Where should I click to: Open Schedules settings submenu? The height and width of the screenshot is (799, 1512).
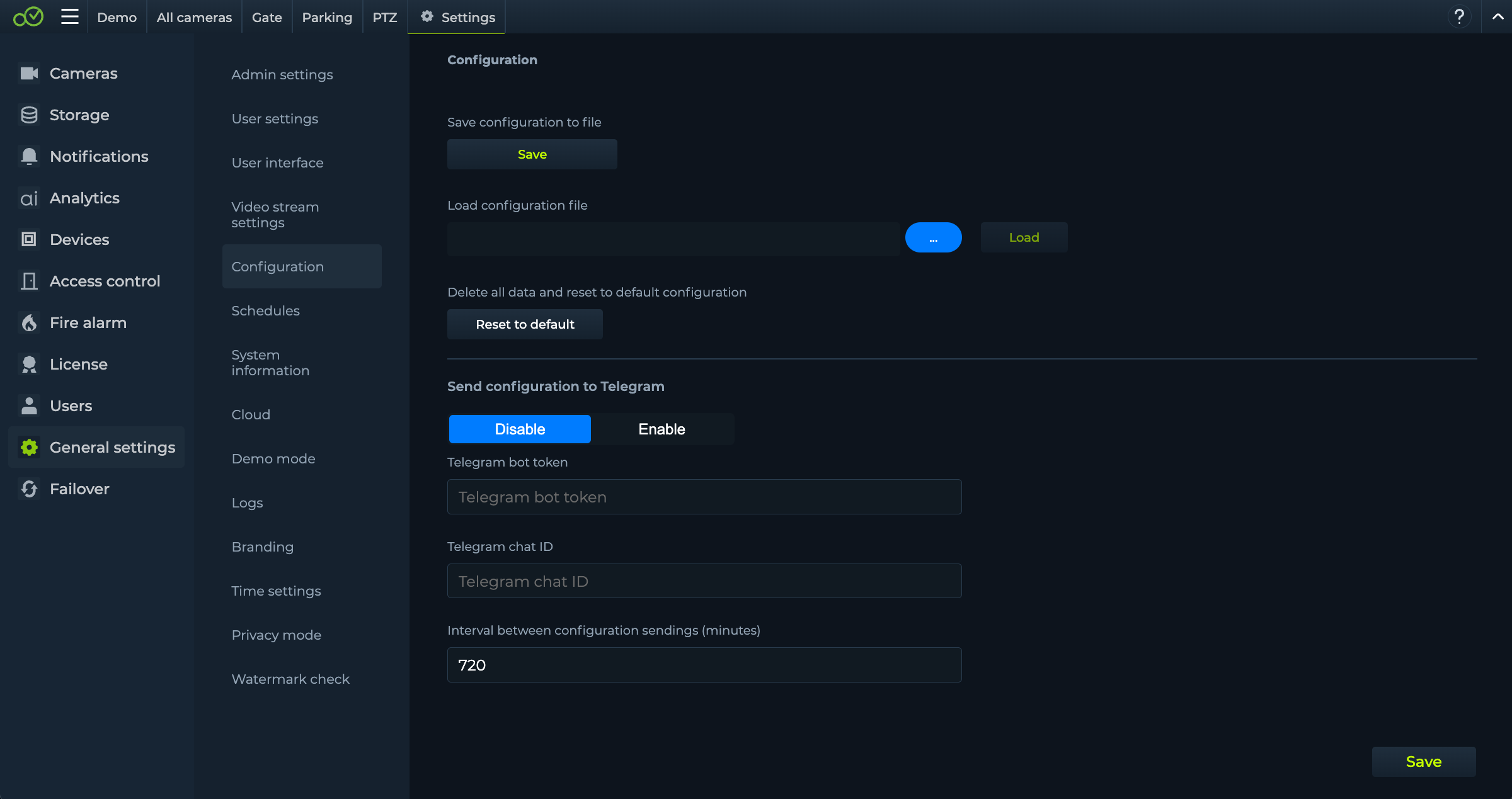[265, 311]
